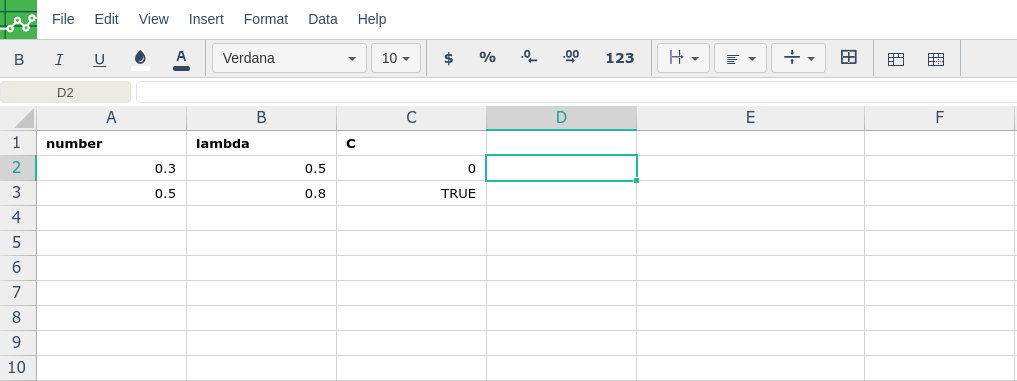Toggle underline formatting button

pyautogui.click(x=99, y=59)
